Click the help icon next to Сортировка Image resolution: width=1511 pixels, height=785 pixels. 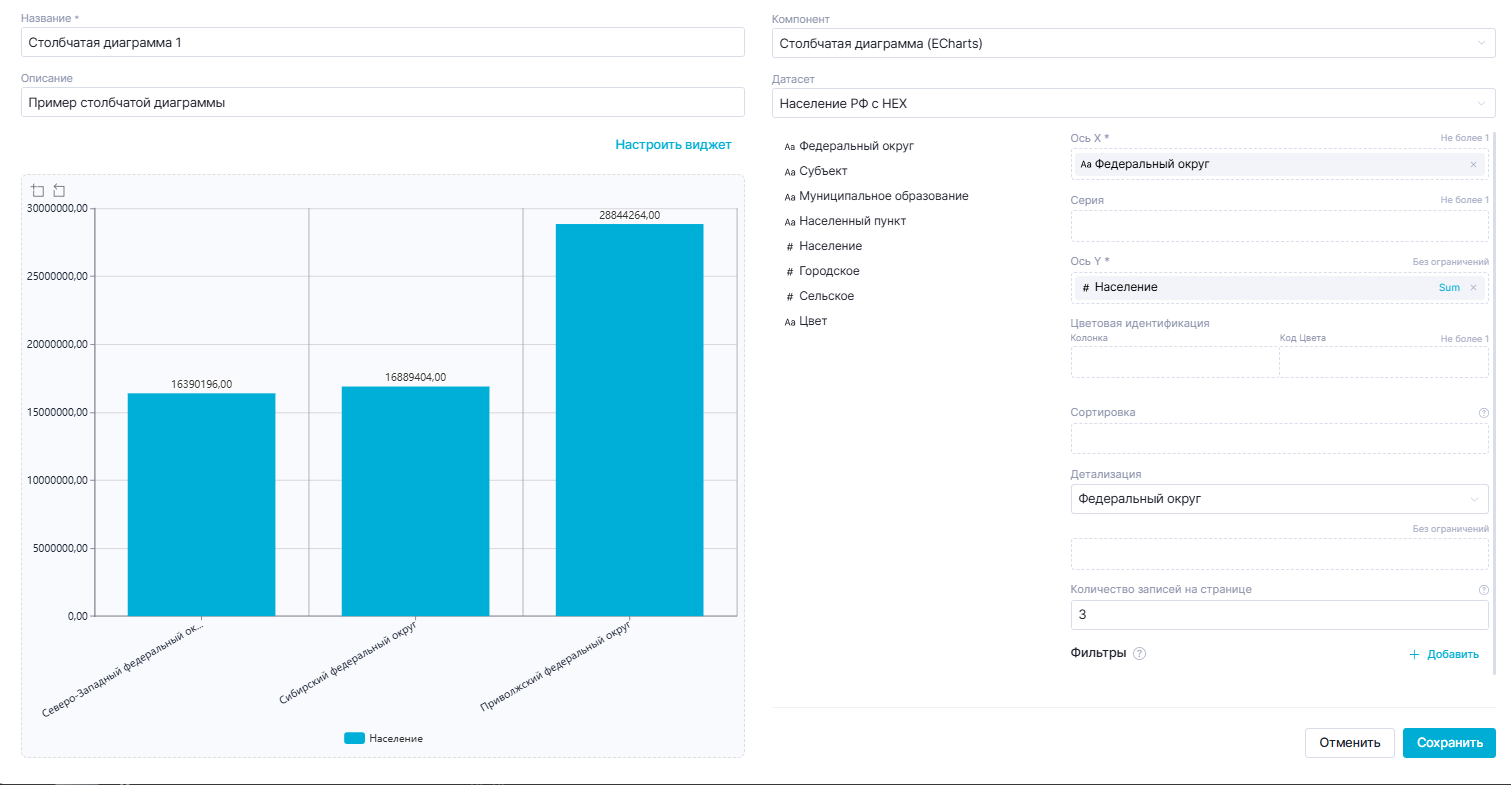pos(1483,413)
